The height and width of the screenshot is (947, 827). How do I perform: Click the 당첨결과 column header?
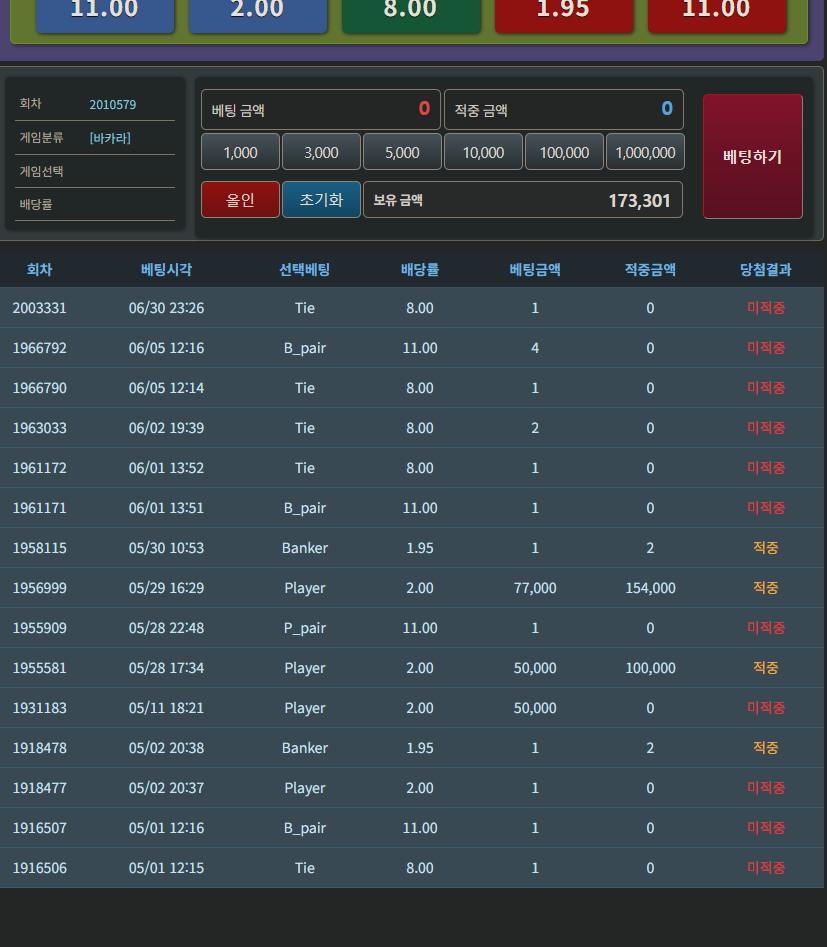tap(765, 269)
